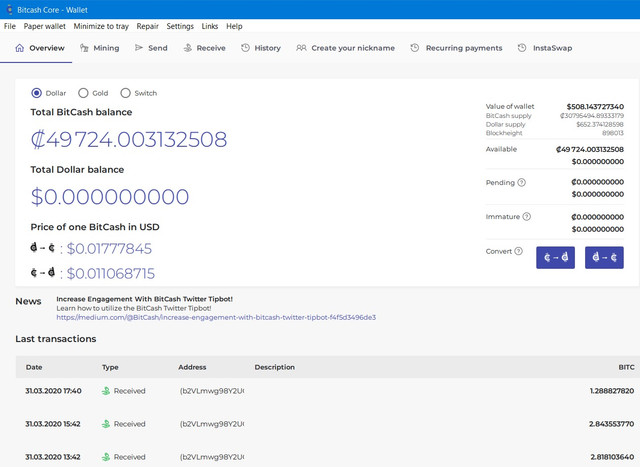
Task: Click the Receive hand-coin icon
Action: pyautogui.click(x=187, y=48)
